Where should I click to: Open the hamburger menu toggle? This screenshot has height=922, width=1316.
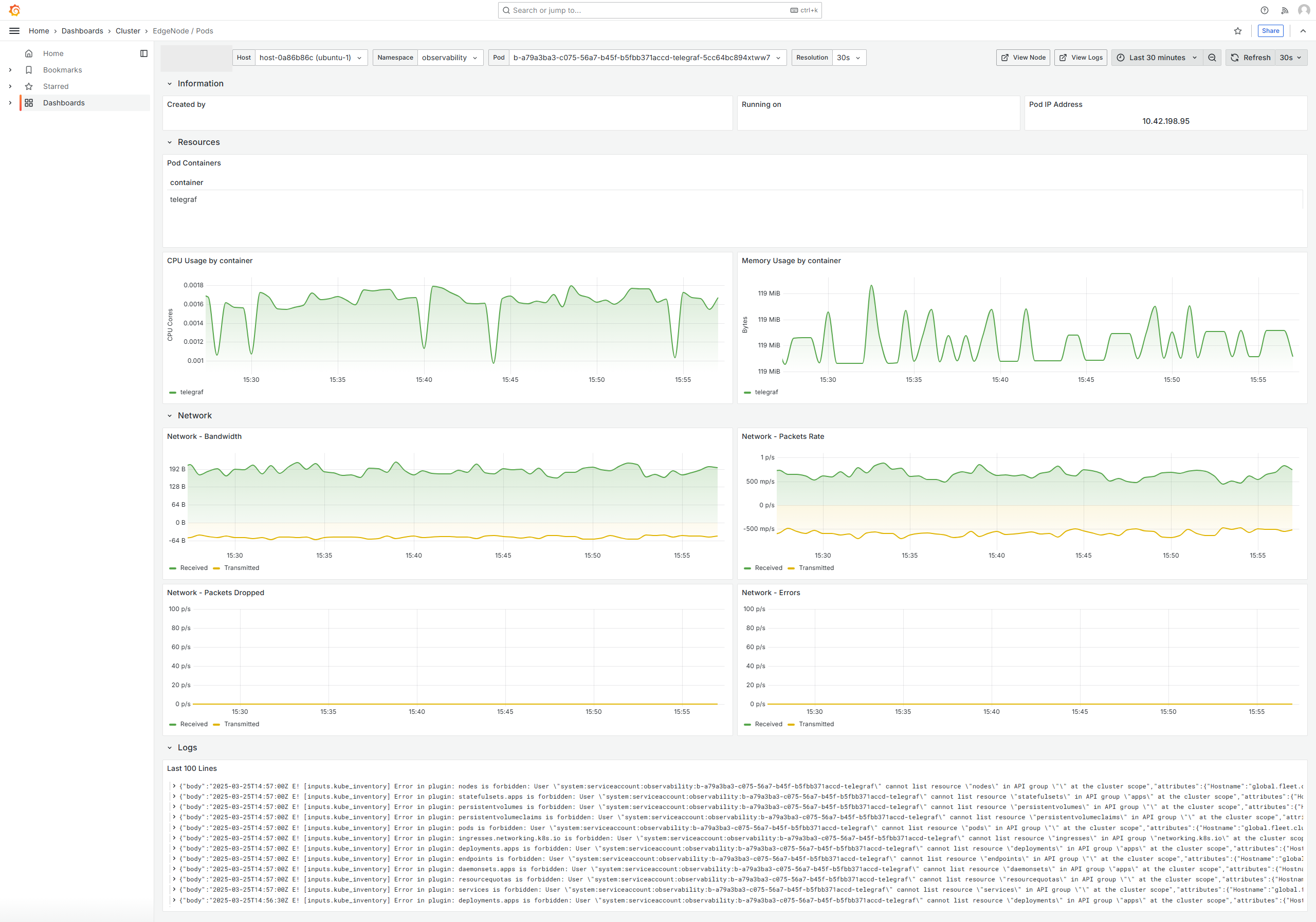(x=14, y=31)
